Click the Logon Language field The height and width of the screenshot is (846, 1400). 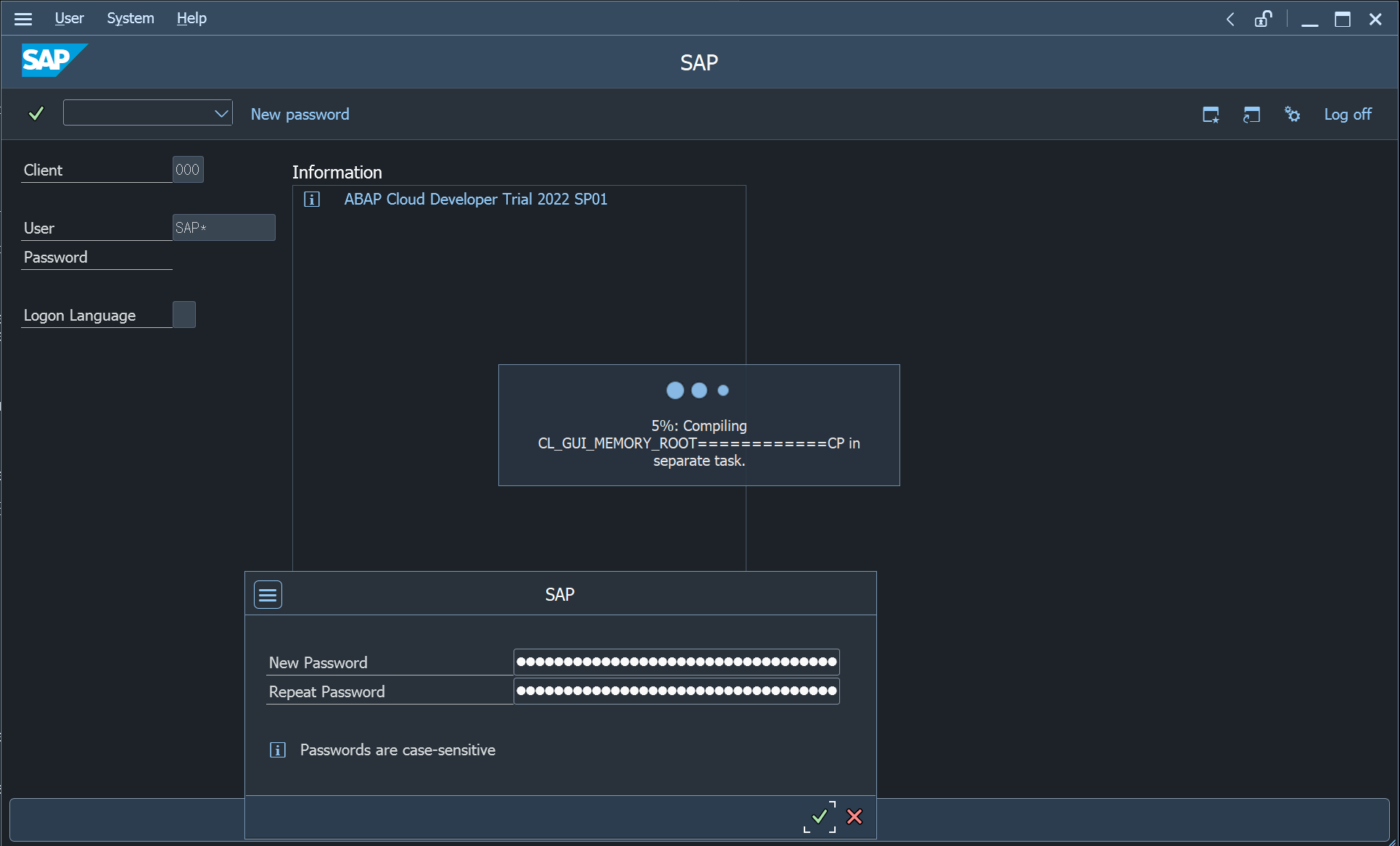coord(184,314)
